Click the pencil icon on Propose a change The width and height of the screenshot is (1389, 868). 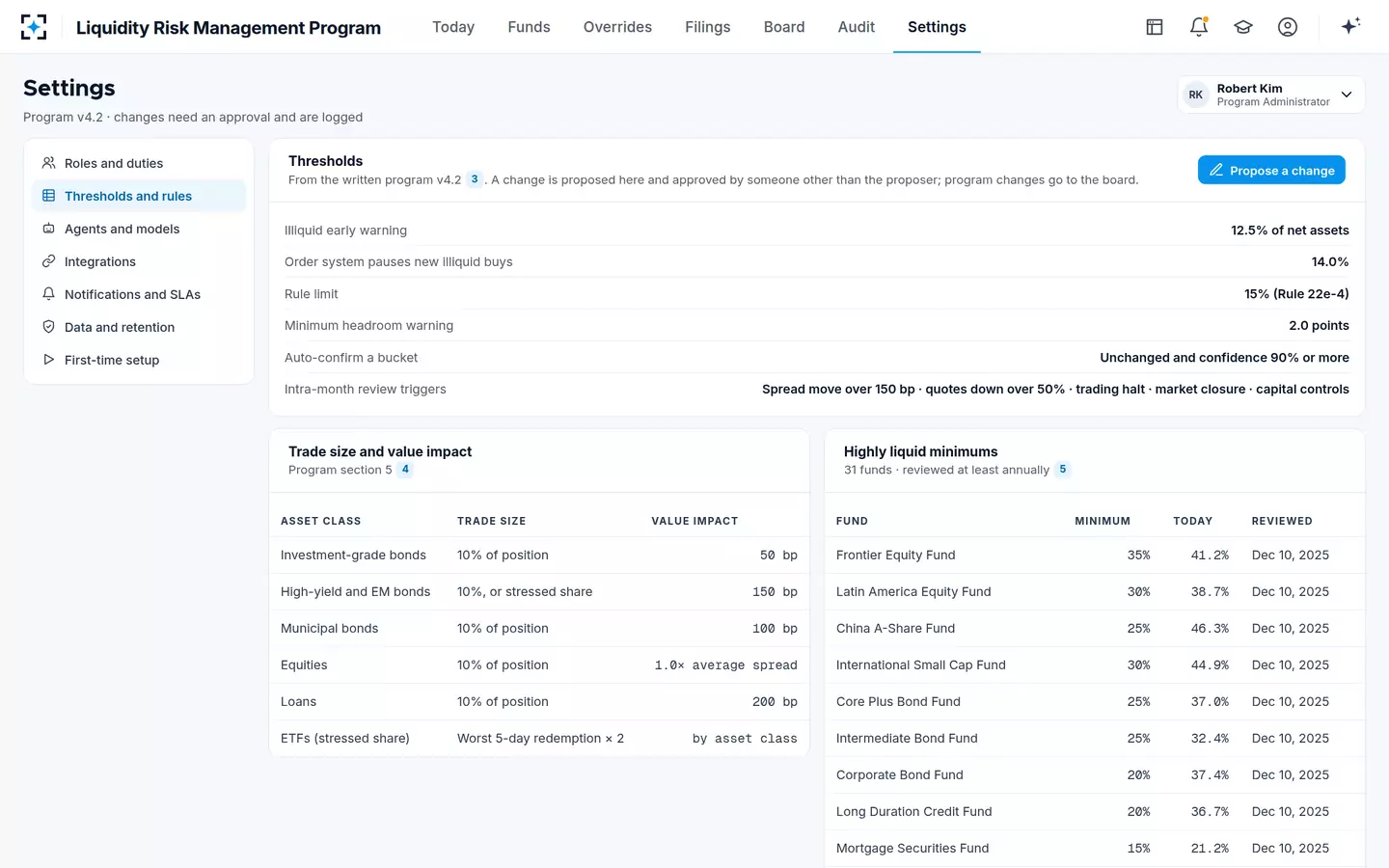(x=1216, y=170)
